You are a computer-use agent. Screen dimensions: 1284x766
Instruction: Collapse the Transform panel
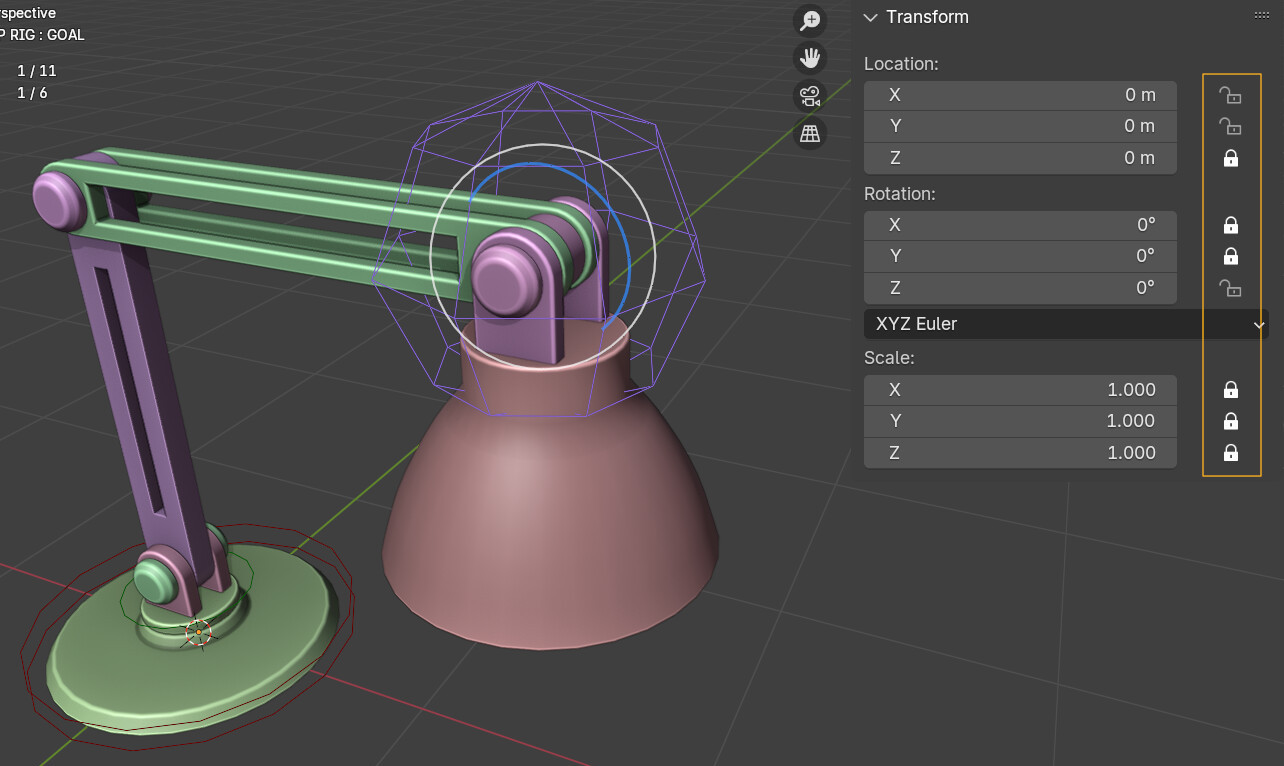point(870,17)
